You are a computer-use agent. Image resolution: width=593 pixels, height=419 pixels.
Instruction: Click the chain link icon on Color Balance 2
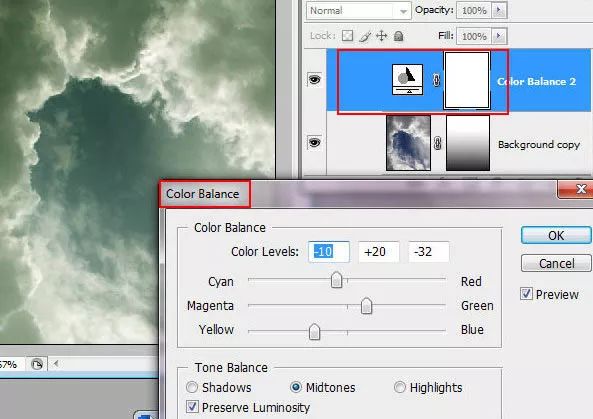[x=436, y=80]
